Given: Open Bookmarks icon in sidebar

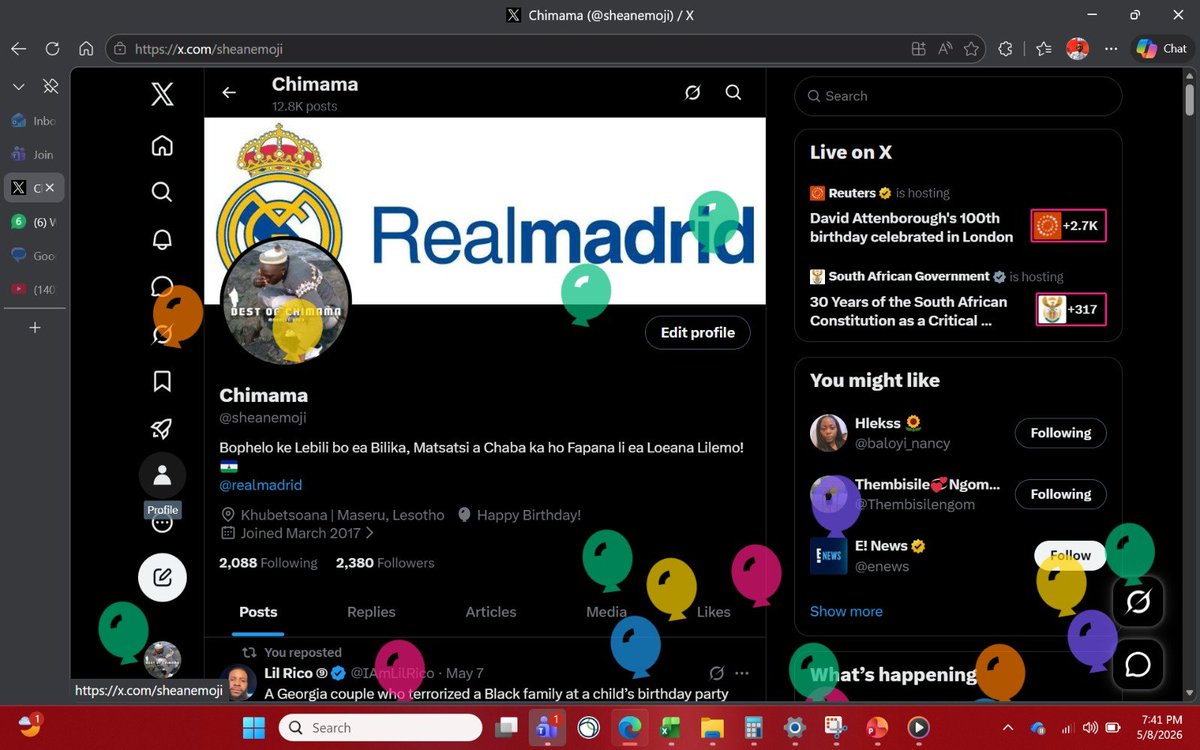Looking at the screenshot, I should click(x=162, y=381).
